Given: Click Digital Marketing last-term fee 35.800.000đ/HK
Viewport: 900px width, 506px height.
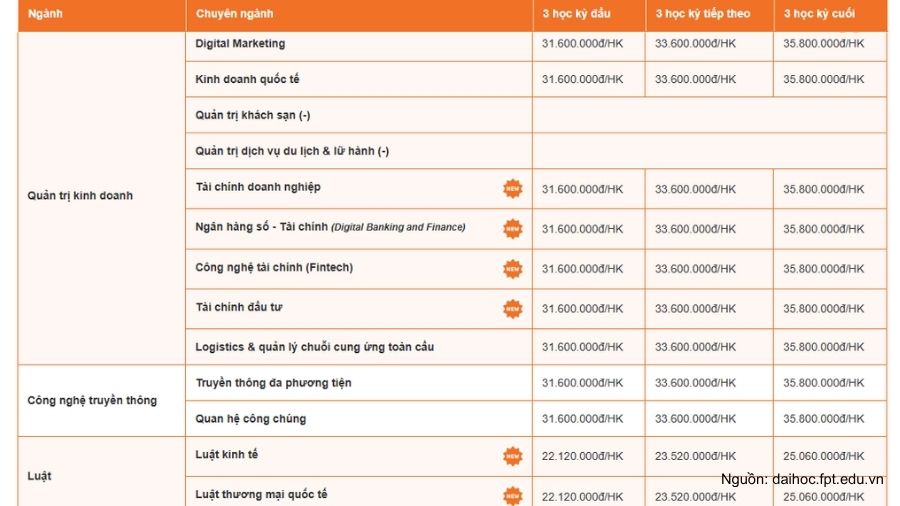Looking at the screenshot, I should click(824, 44).
